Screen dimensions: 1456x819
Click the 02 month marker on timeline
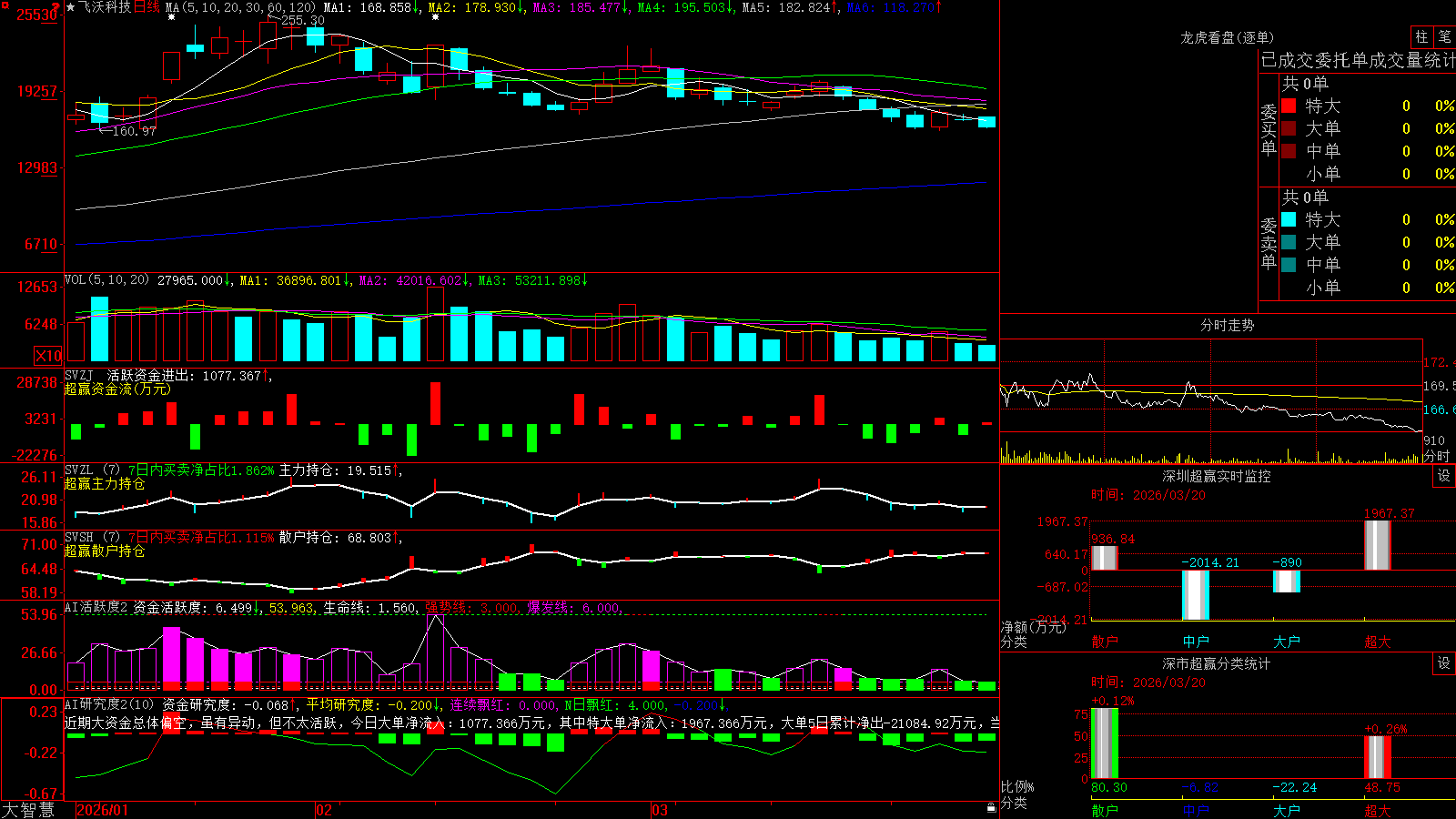[x=323, y=810]
